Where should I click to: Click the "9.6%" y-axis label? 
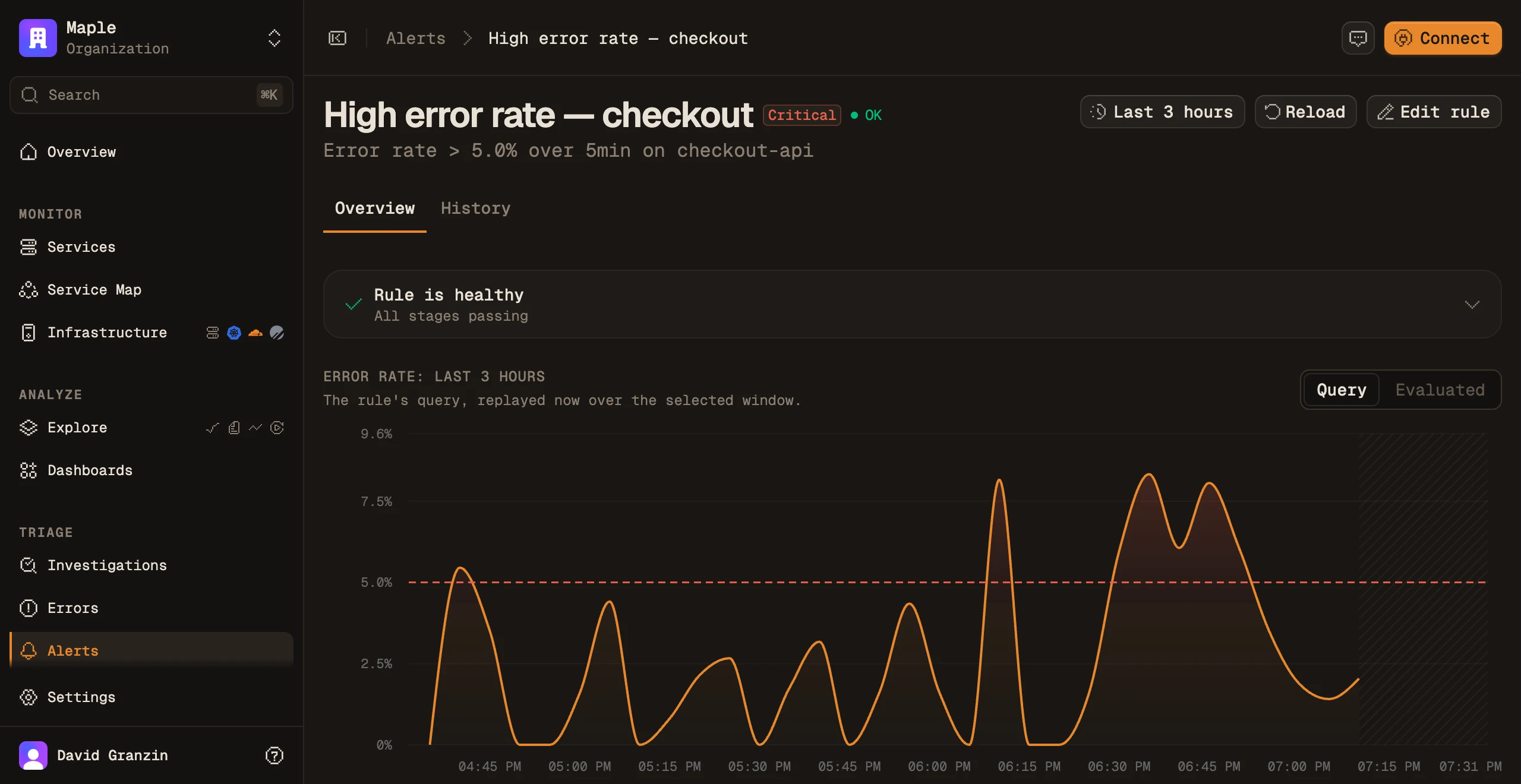377,434
